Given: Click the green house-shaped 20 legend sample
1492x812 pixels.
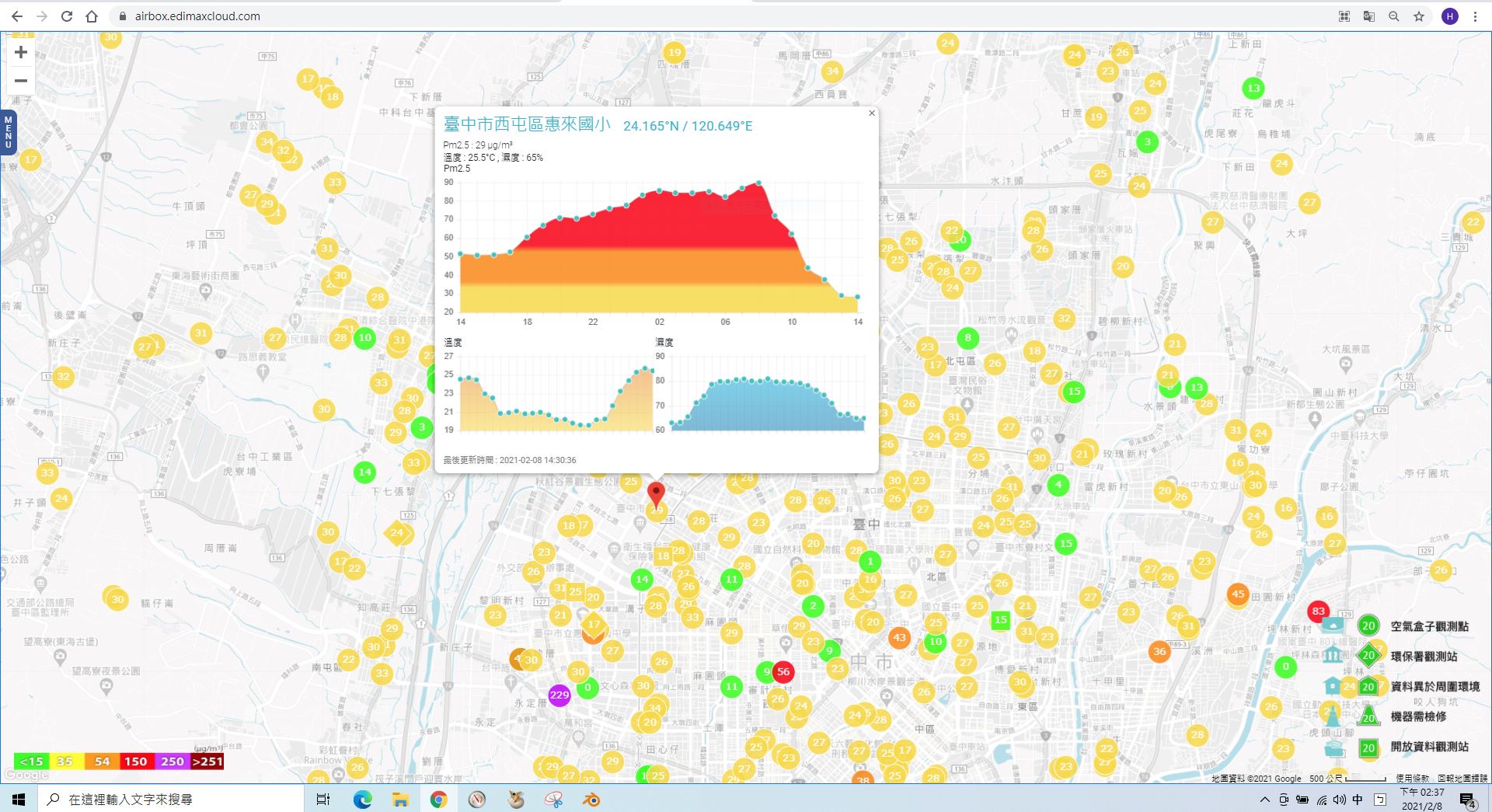Looking at the screenshot, I should [1368, 685].
